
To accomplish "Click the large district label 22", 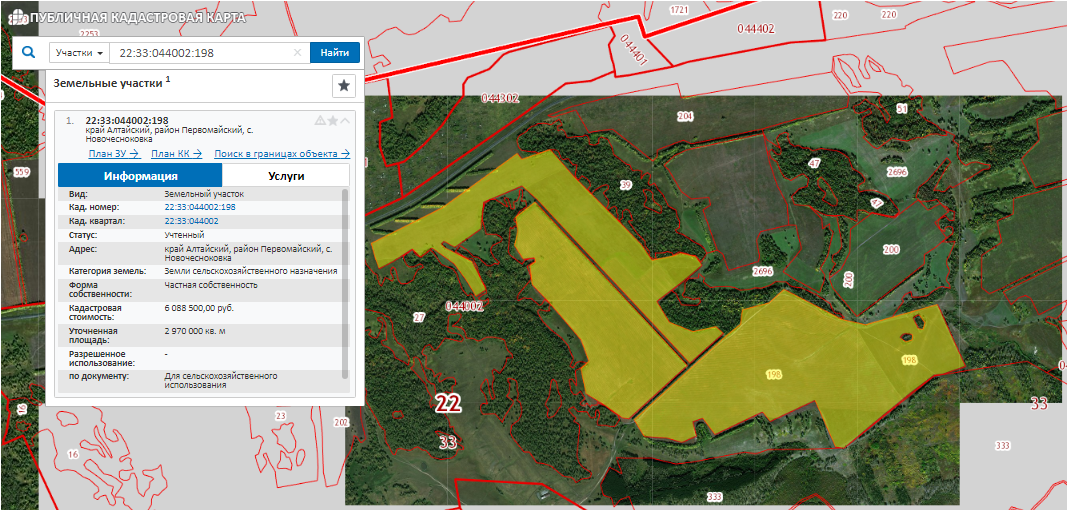I will pos(449,403).
